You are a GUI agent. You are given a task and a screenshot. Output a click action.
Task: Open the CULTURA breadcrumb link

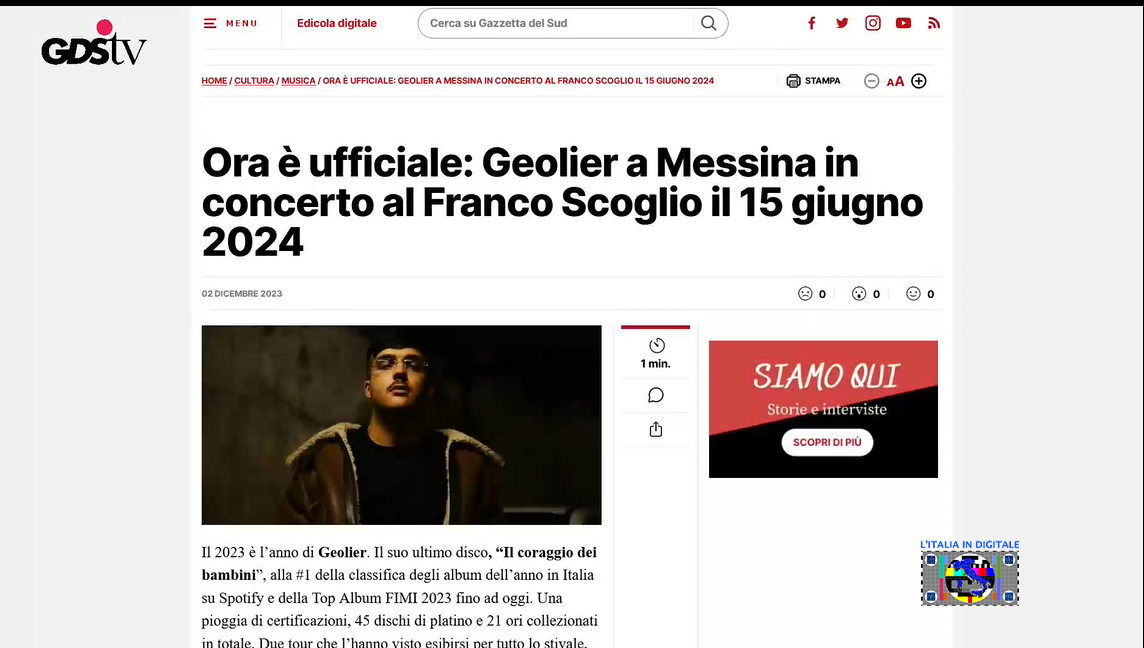coord(254,81)
